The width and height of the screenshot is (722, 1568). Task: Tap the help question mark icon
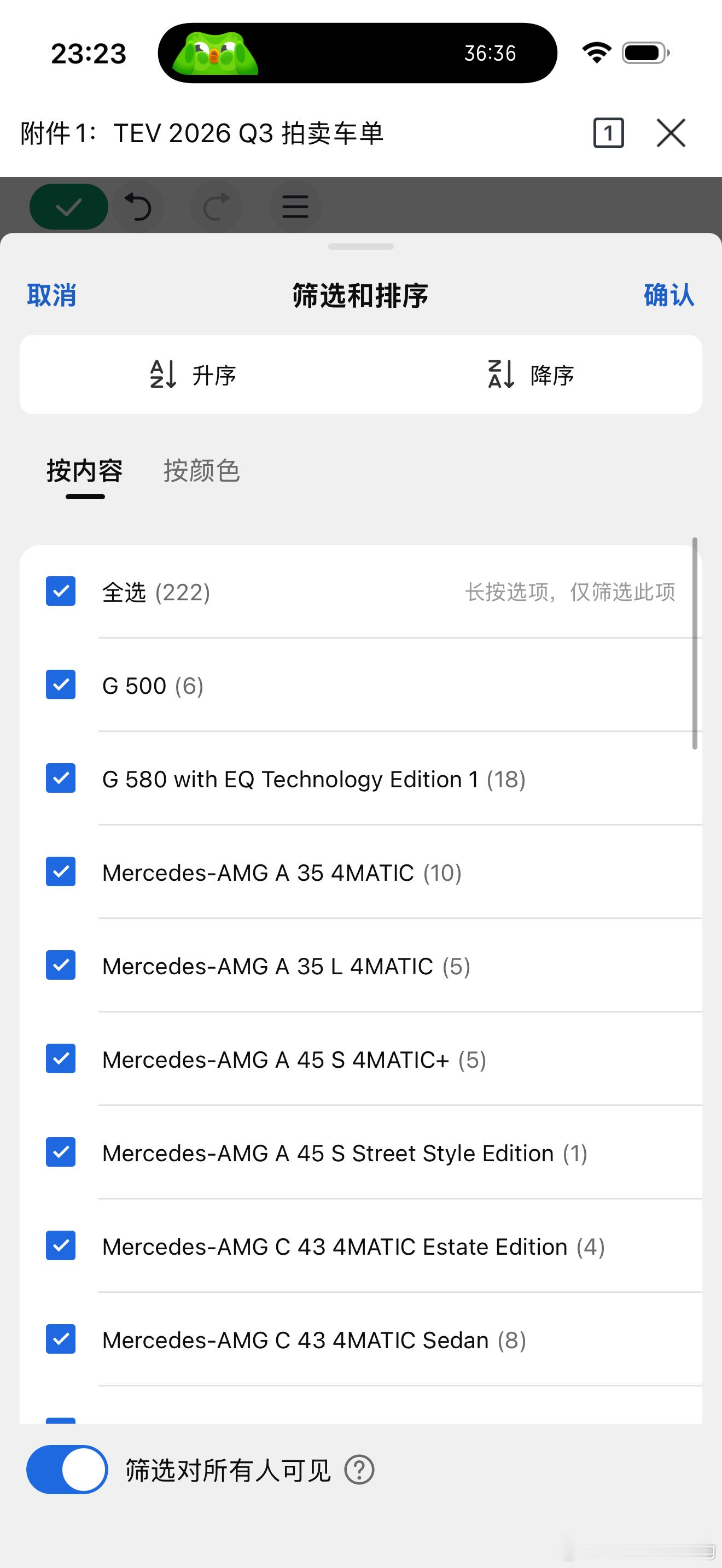pos(359,1470)
